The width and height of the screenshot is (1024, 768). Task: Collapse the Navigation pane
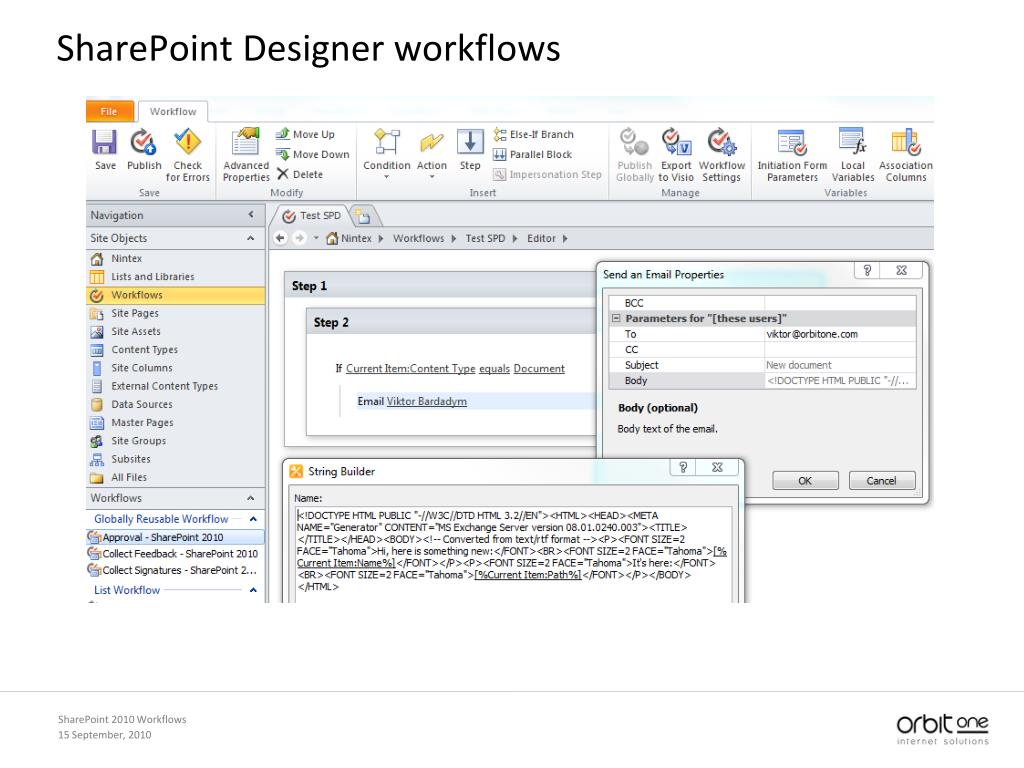click(251, 215)
